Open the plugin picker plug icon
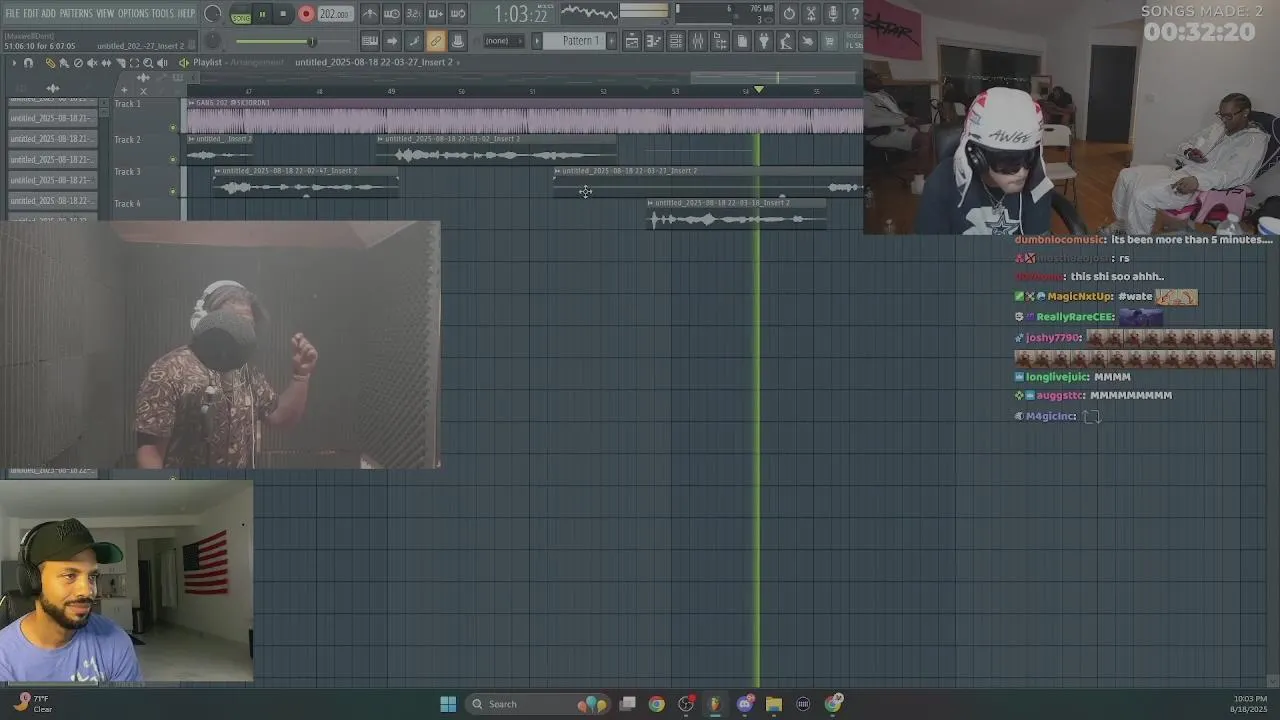 point(764,41)
